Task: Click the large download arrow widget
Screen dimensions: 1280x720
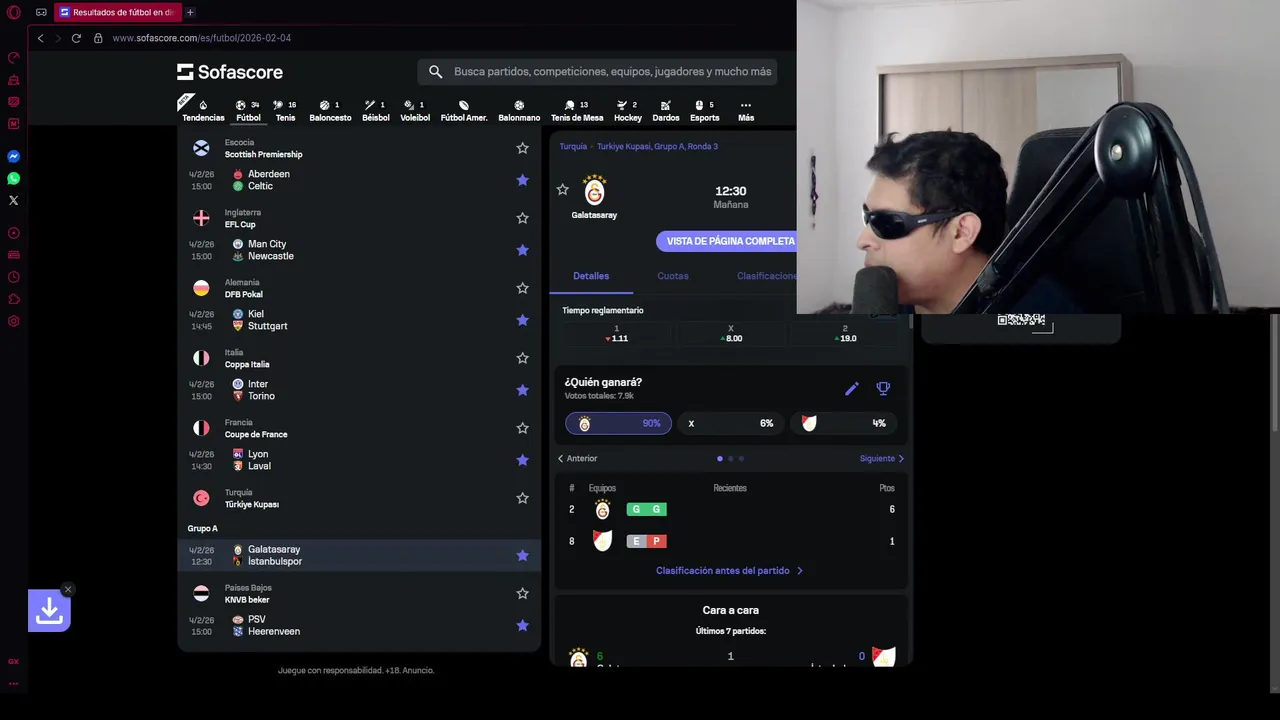Action: tap(49, 611)
